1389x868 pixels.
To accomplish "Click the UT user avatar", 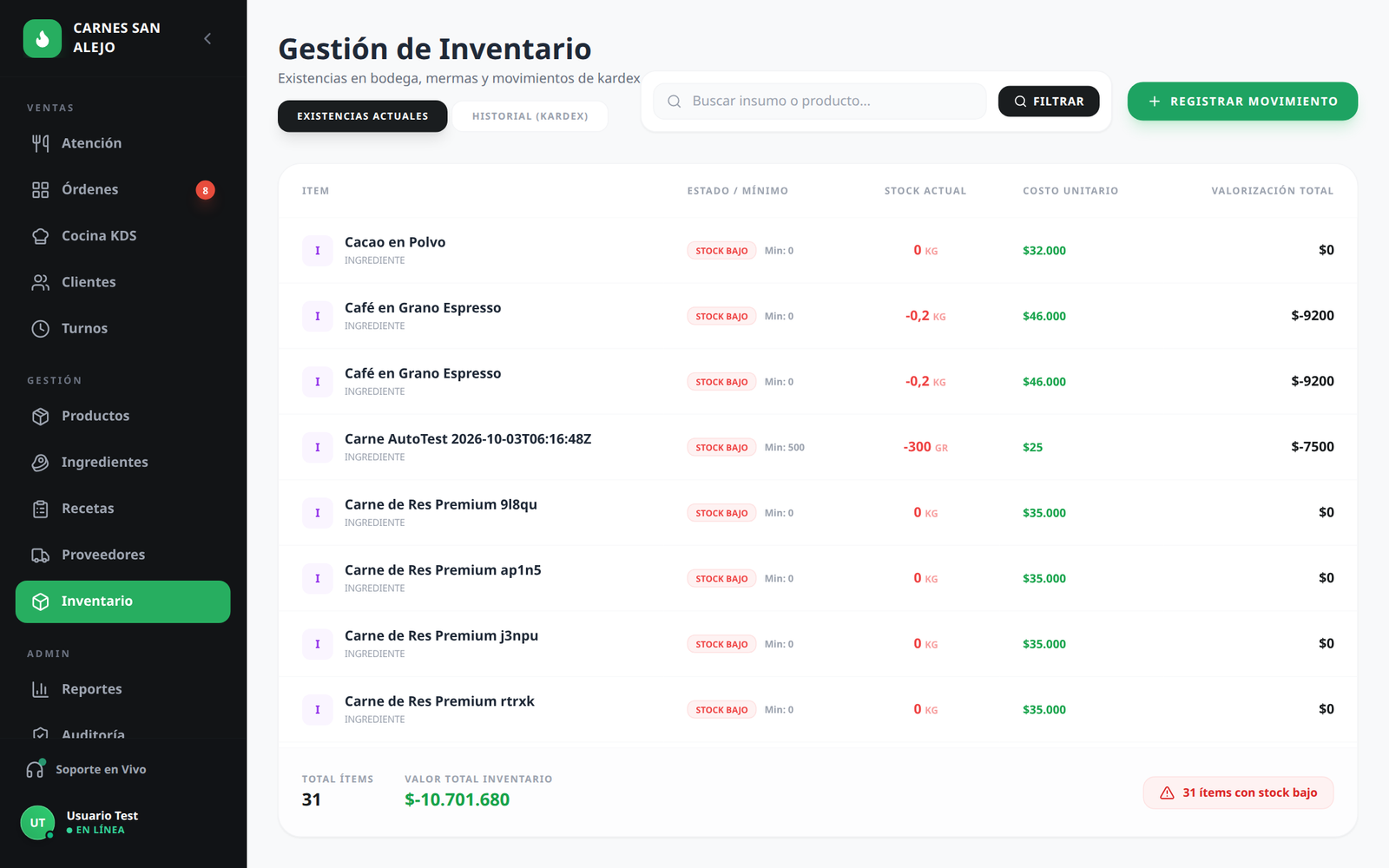I will tap(37, 823).
